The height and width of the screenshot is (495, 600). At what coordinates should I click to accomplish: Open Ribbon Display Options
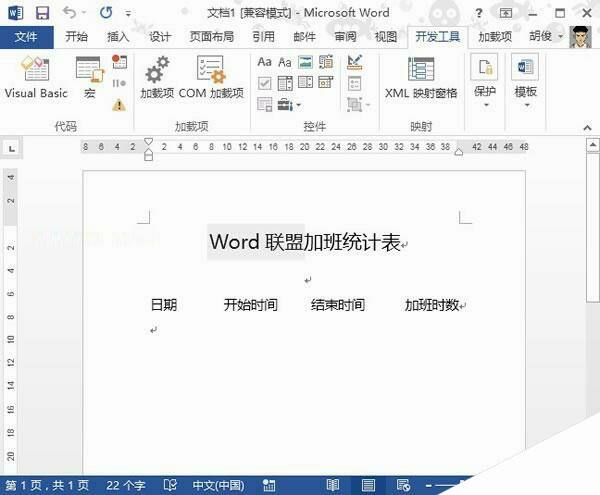(x=506, y=13)
